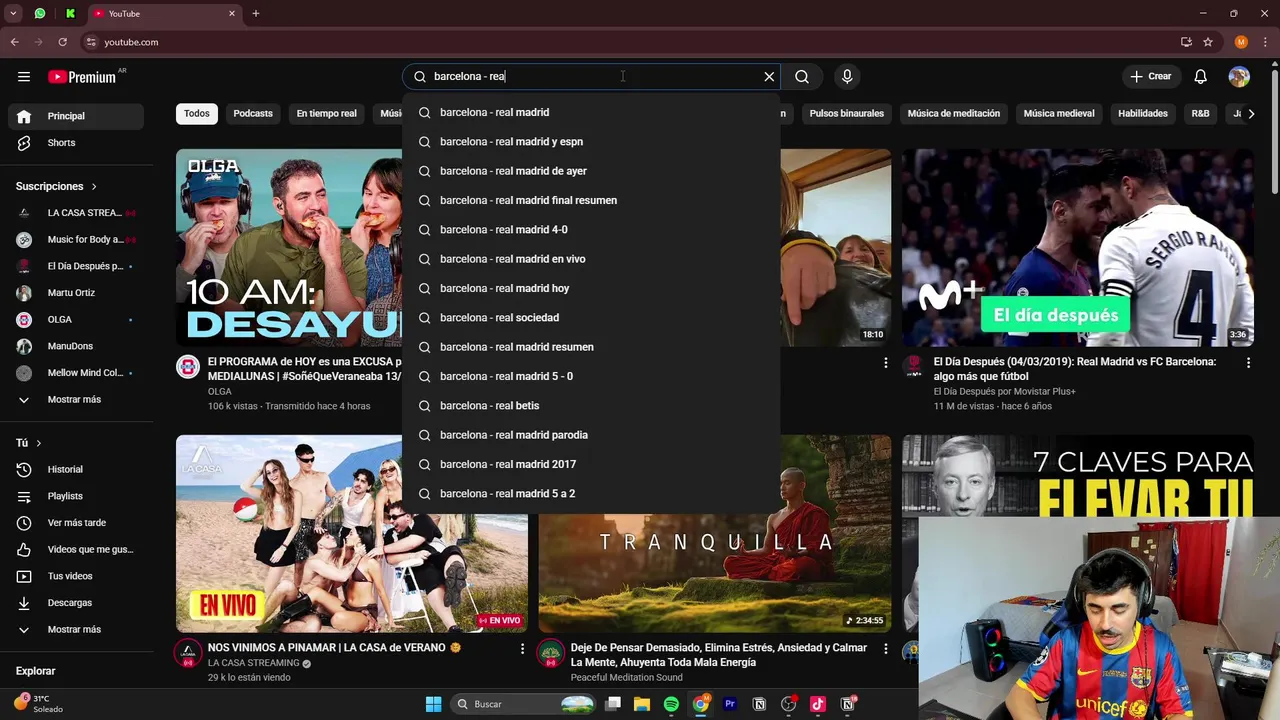This screenshot has height=720, width=1280.
Task: Open options for Deje De Pensar video
Action: [885, 649]
